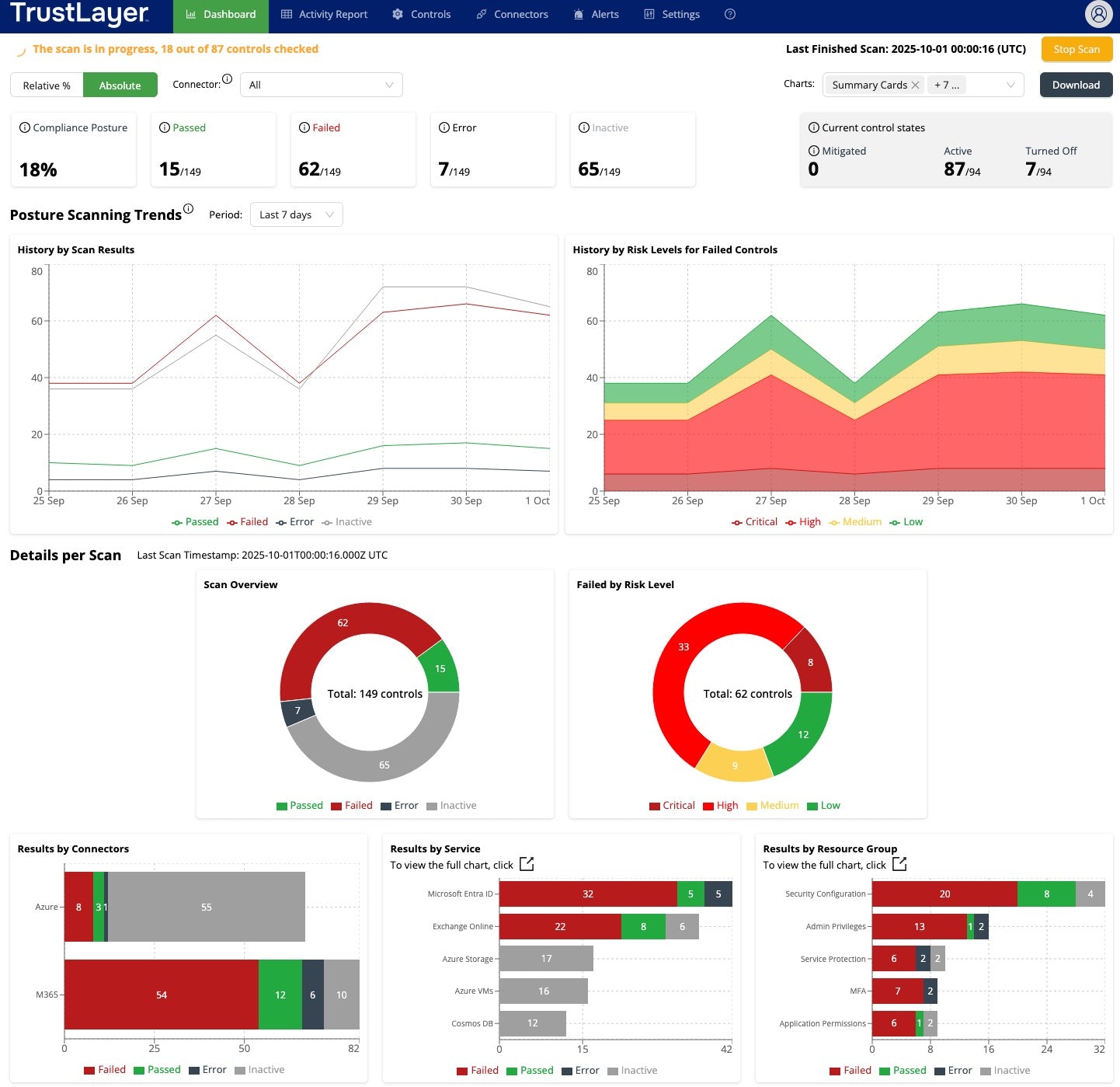Image resolution: width=1120 pixels, height=1087 pixels.
Task: Open the user profile avatar icon
Action: [1098, 14]
